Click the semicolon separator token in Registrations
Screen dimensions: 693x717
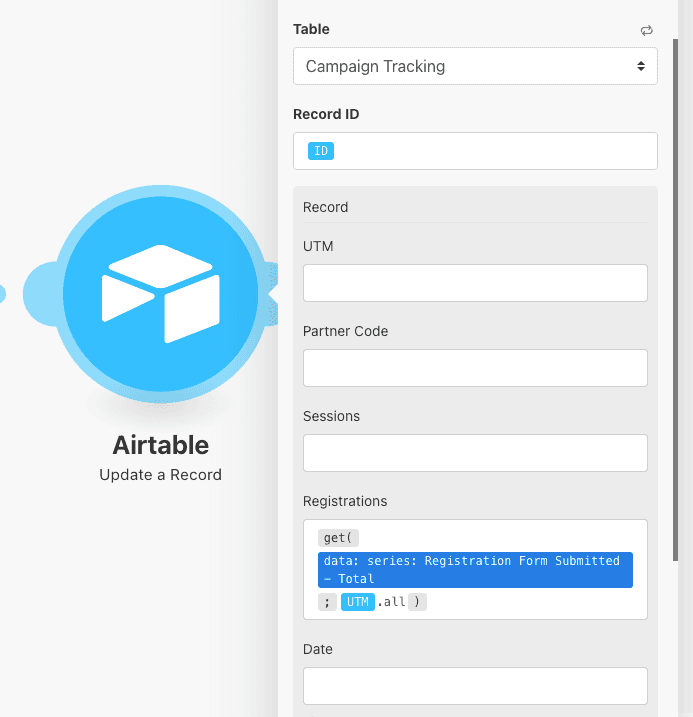click(327, 602)
